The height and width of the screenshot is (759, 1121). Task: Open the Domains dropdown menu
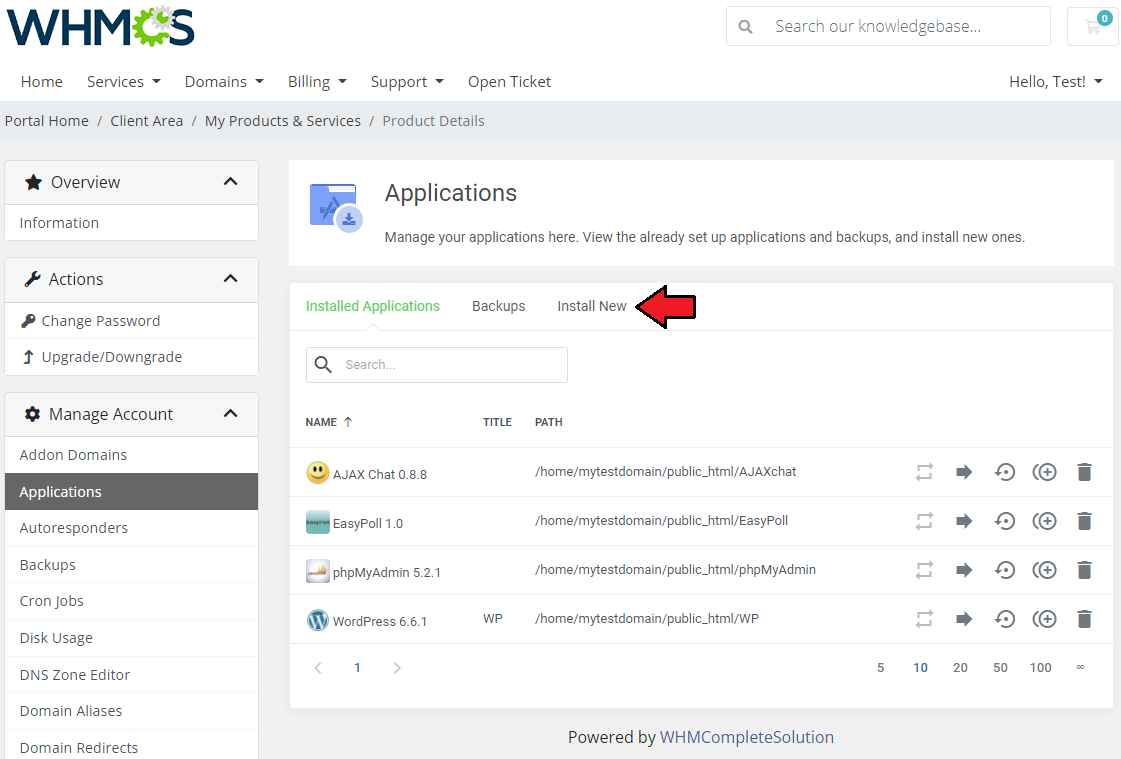point(224,81)
